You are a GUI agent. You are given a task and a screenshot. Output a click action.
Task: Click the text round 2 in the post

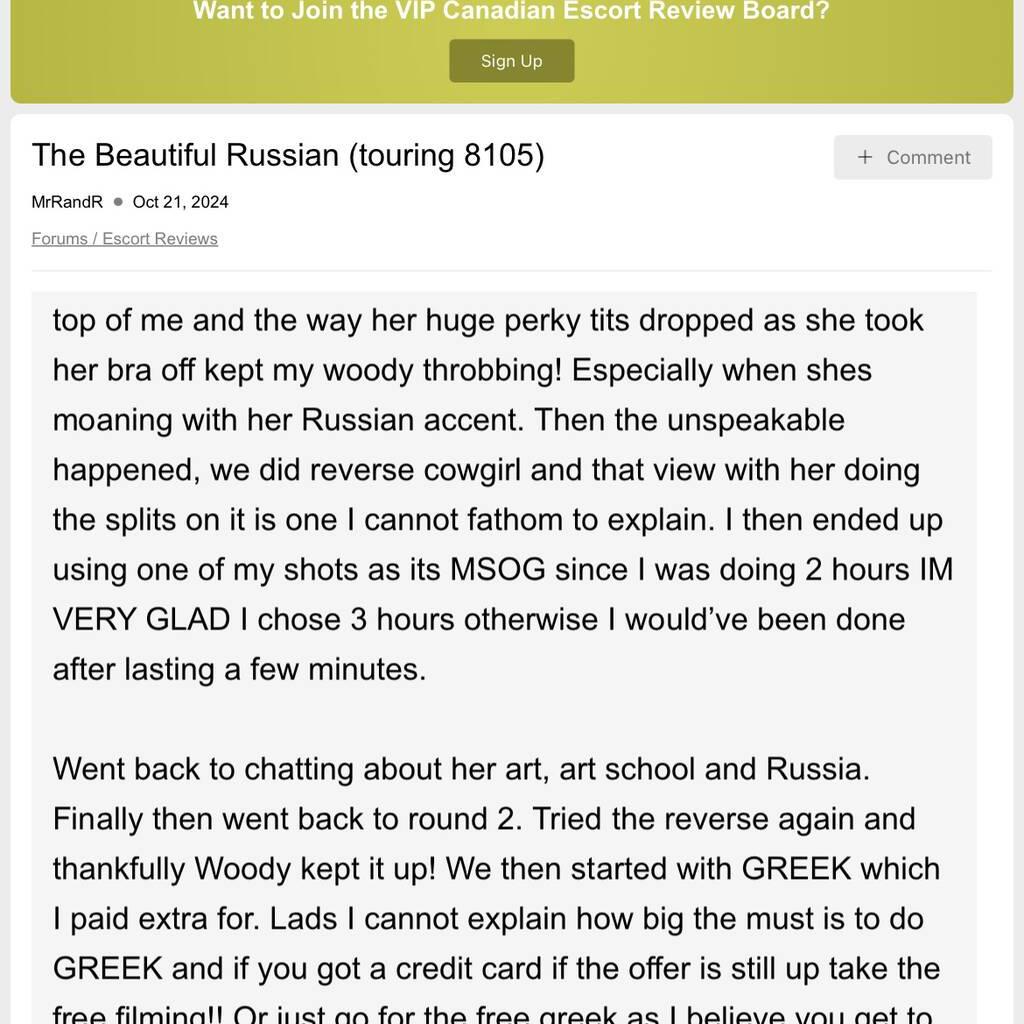[458, 819]
